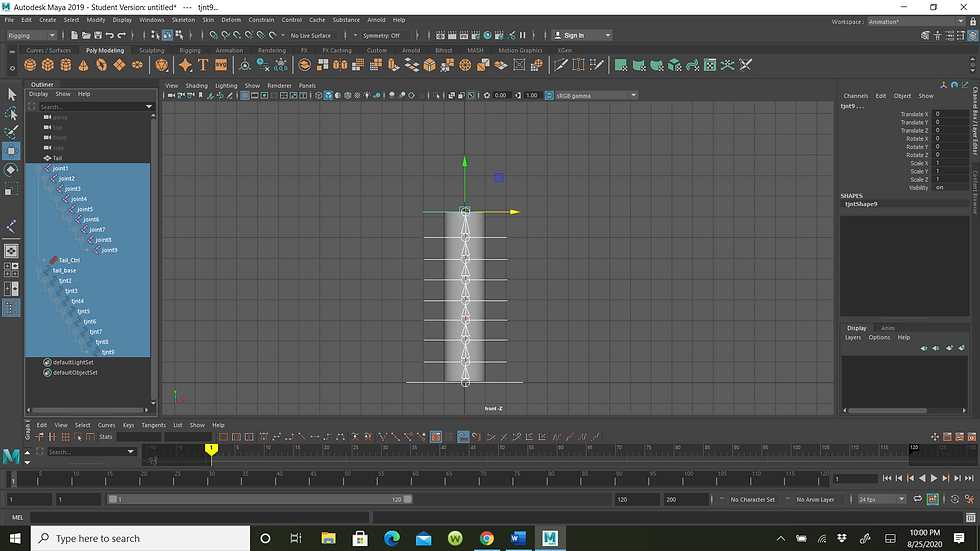Click the SVG shelf icon
This screenshot has width=980, height=551.
pyautogui.click(x=221, y=65)
